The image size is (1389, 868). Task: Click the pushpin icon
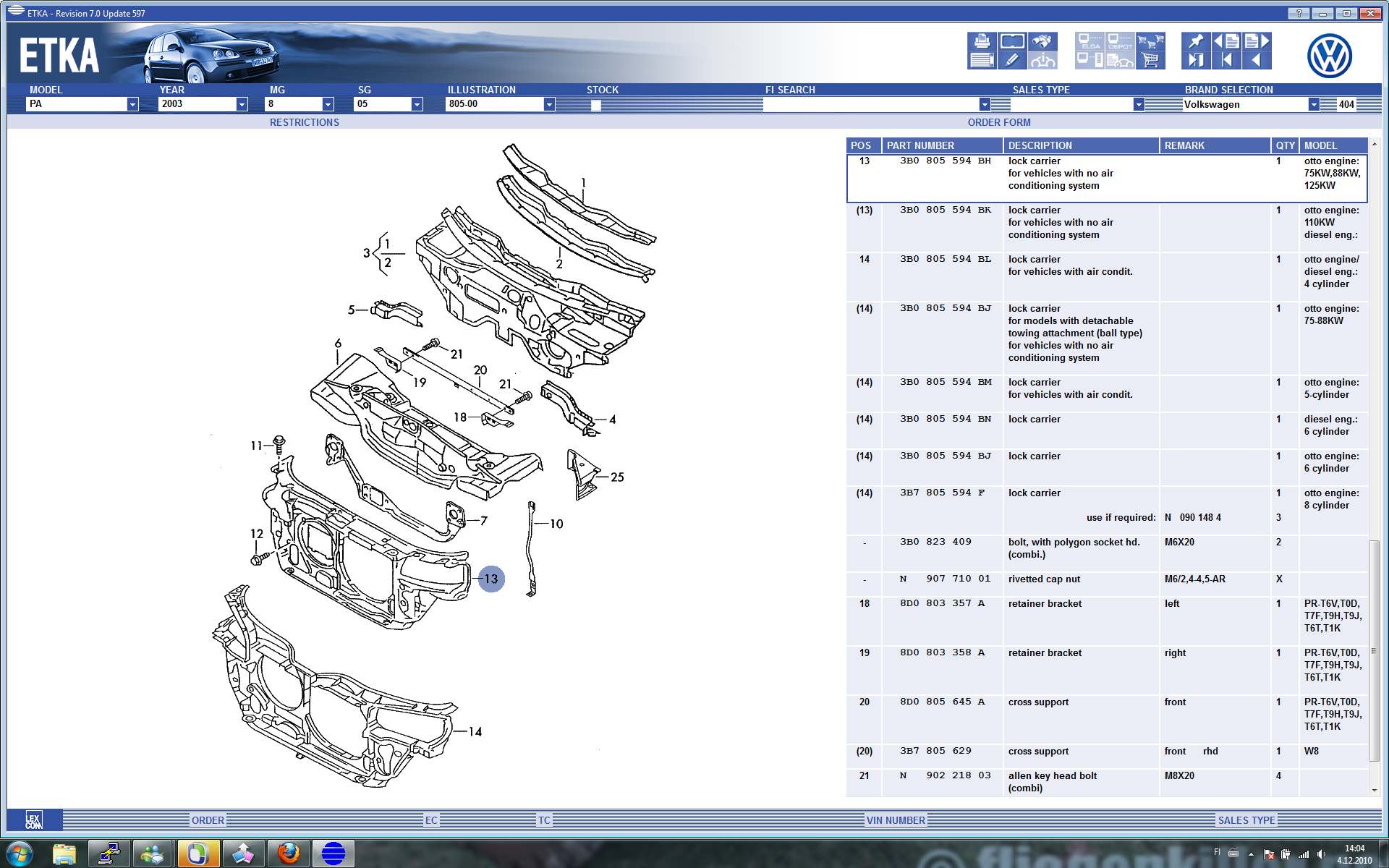[x=1195, y=41]
